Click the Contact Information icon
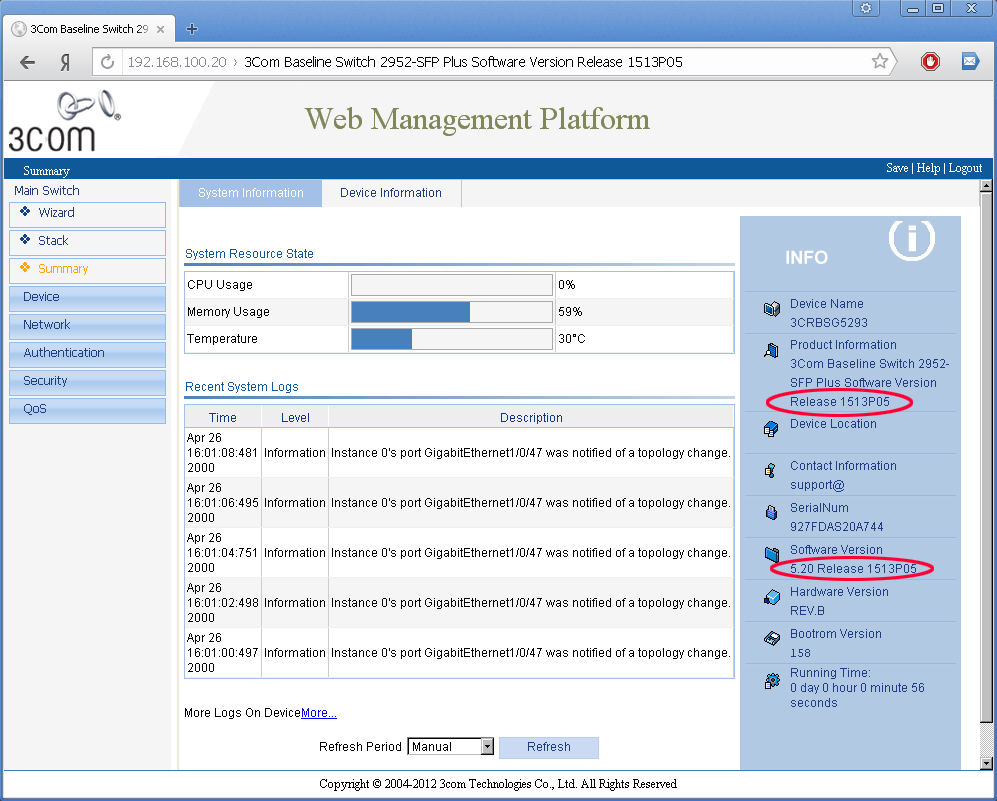The height and width of the screenshot is (801, 997). coord(771,470)
